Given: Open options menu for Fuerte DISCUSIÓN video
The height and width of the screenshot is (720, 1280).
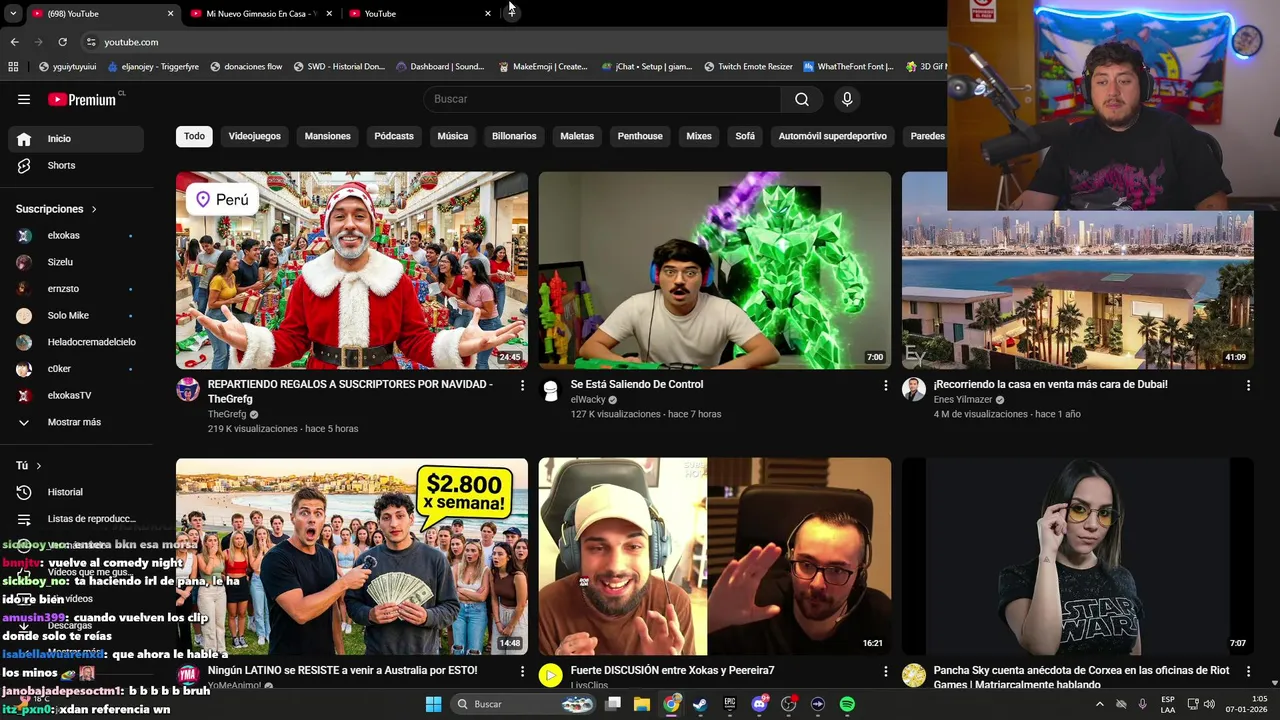Looking at the screenshot, I should 885,671.
